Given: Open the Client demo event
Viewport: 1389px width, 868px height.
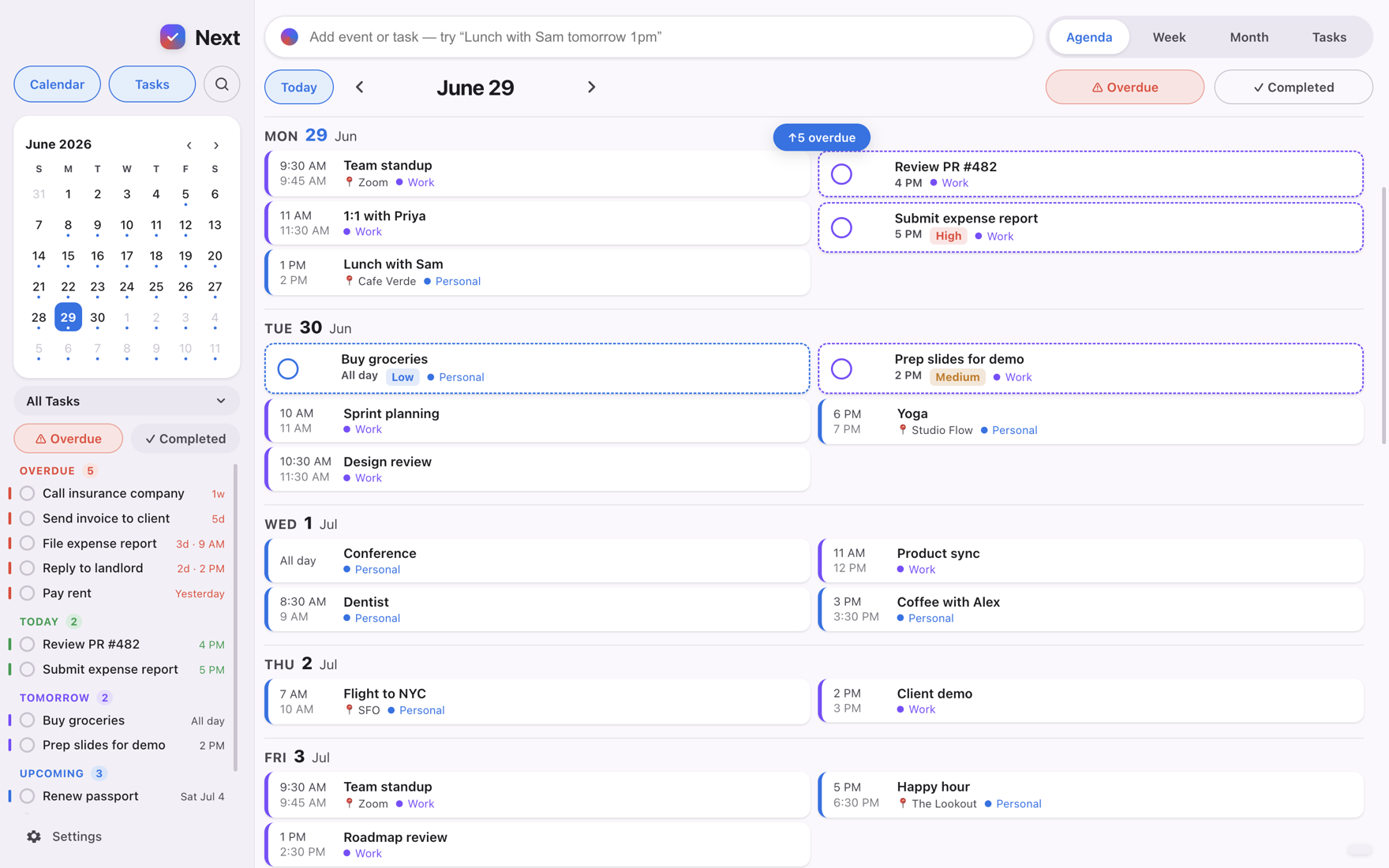Looking at the screenshot, I should pos(1091,702).
